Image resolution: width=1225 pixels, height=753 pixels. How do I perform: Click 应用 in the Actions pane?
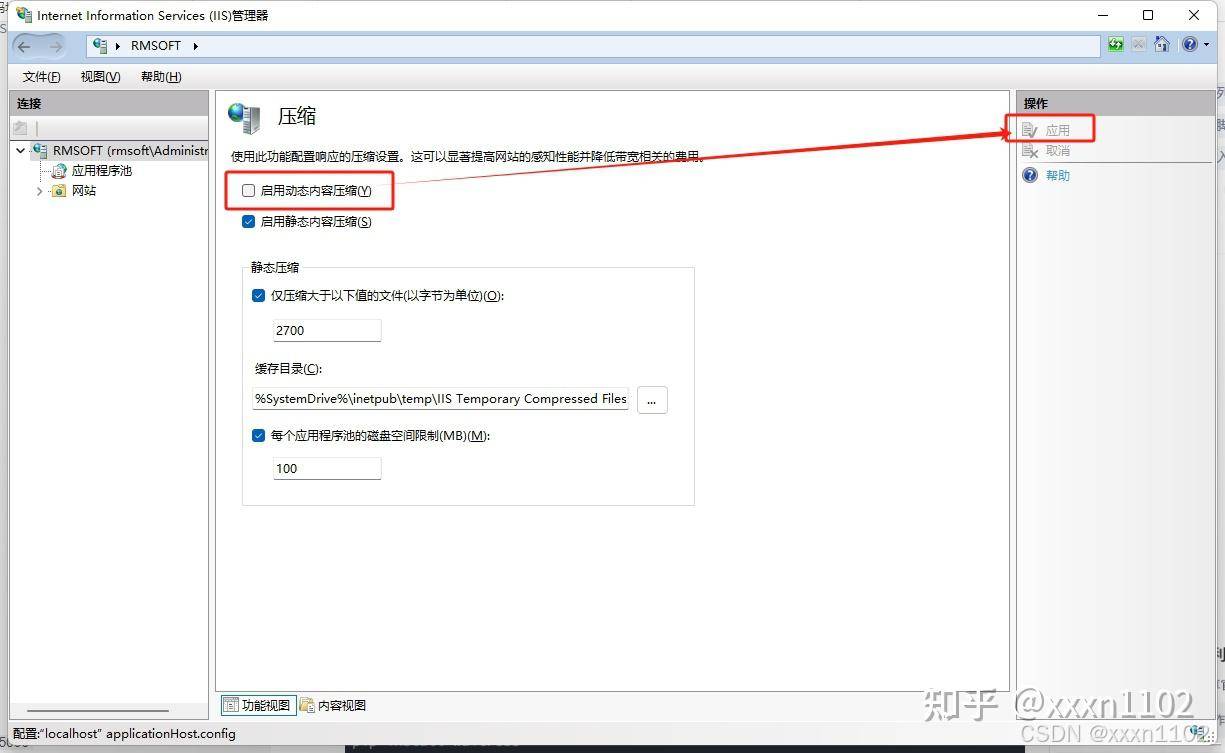point(1058,130)
